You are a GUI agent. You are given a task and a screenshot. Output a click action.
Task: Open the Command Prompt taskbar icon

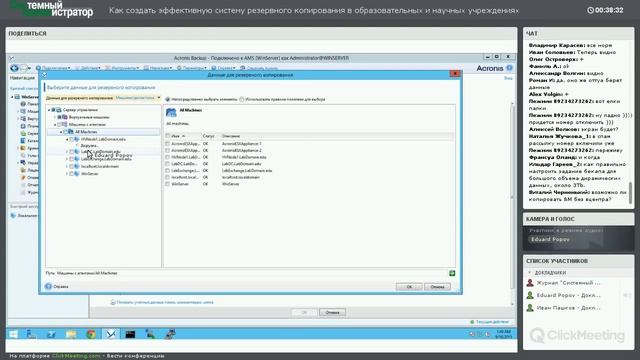(130, 334)
